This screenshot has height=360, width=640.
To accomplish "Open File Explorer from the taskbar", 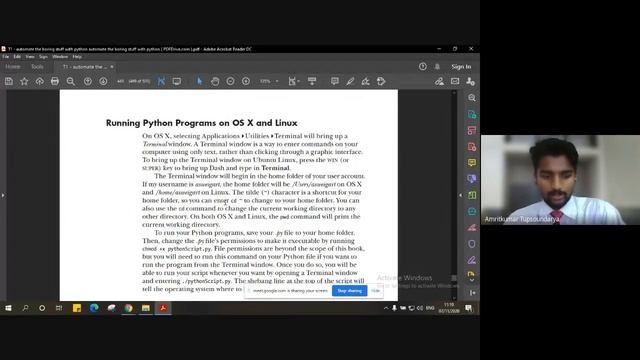I will [x=146, y=308].
